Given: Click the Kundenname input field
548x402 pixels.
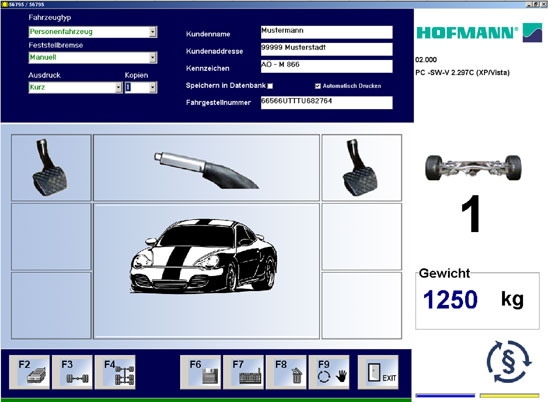Looking at the screenshot, I should [x=326, y=32].
